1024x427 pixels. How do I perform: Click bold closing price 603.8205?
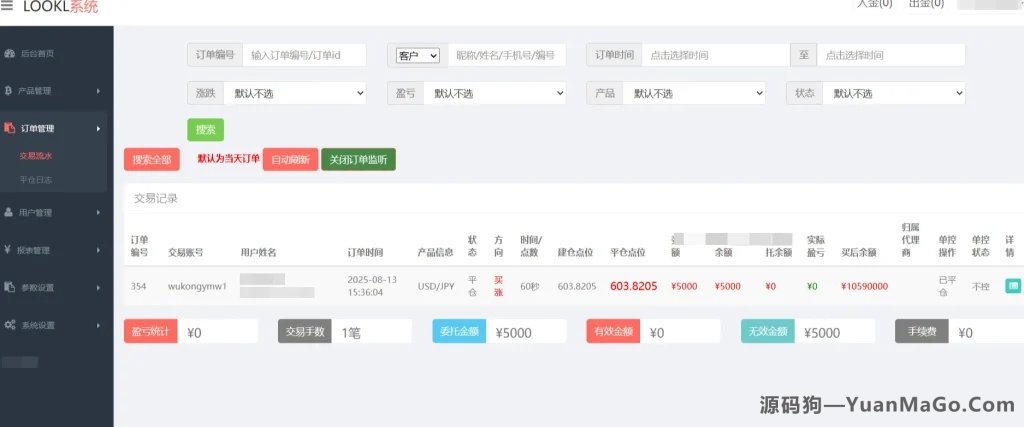pyautogui.click(x=633, y=286)
